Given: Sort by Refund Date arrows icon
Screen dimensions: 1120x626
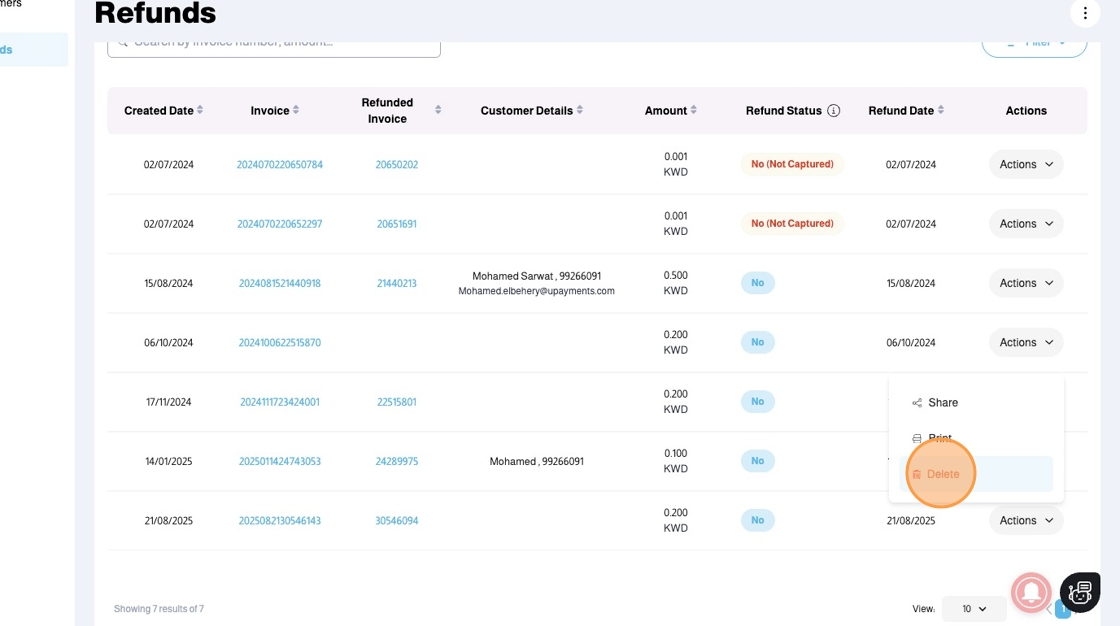Looking at the screenshot, I should [x=941, y=110].
